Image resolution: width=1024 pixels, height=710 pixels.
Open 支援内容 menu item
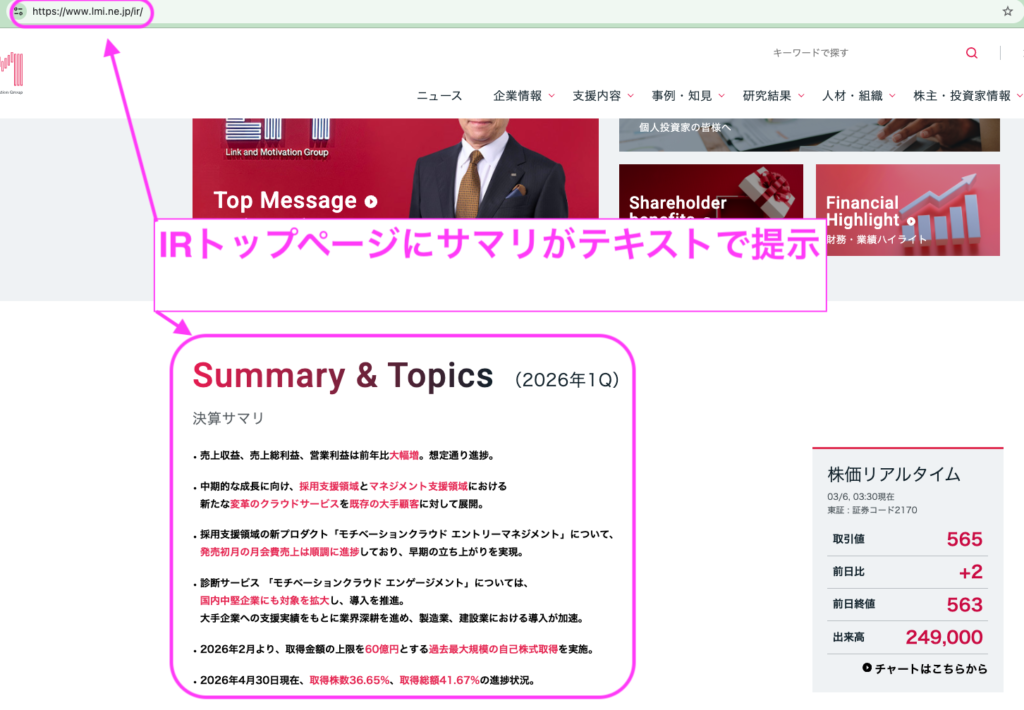pyautogui.click(x=597, y=96)
